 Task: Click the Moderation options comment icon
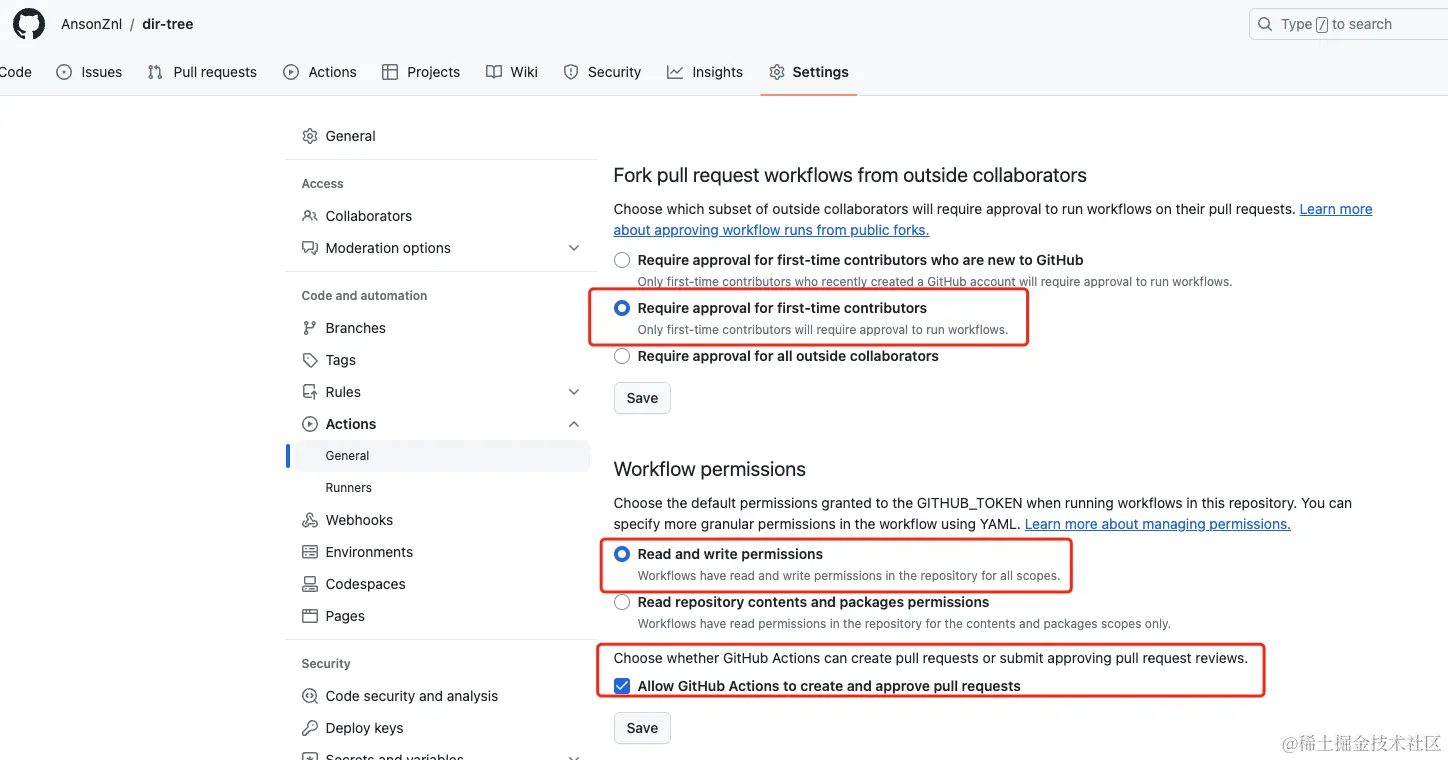coord(310,248)
